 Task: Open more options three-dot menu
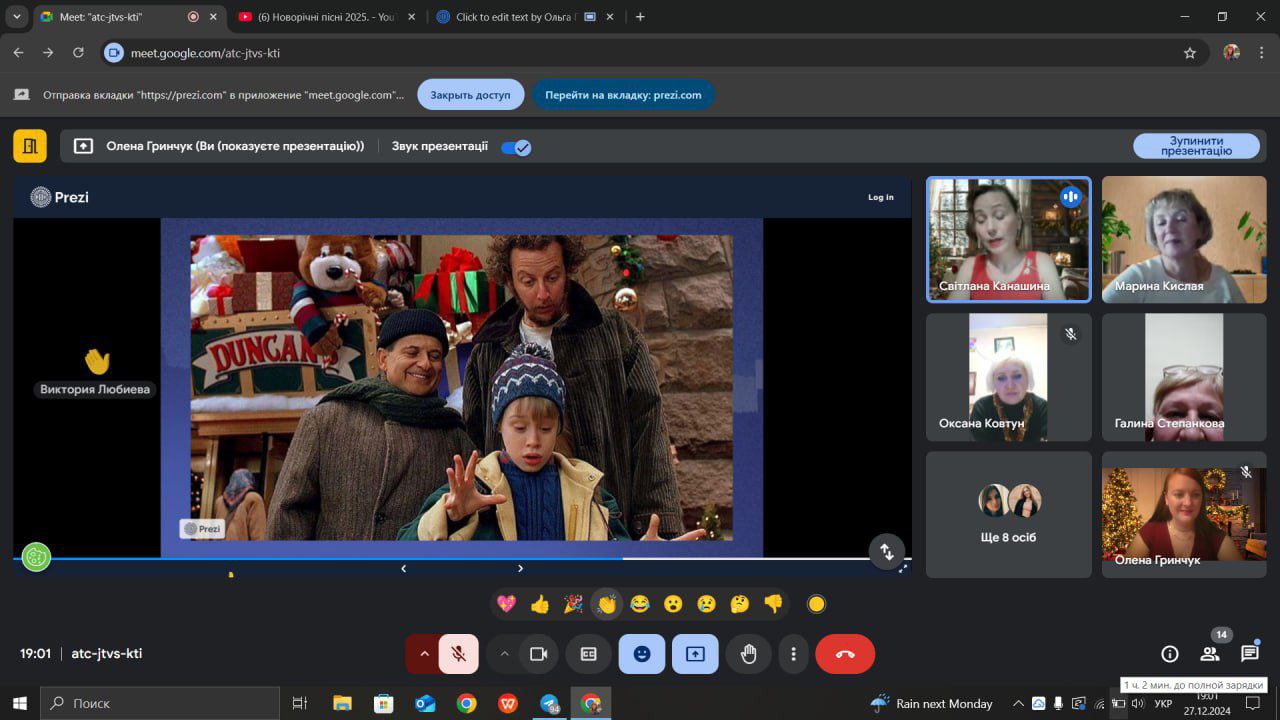(793, 654)
